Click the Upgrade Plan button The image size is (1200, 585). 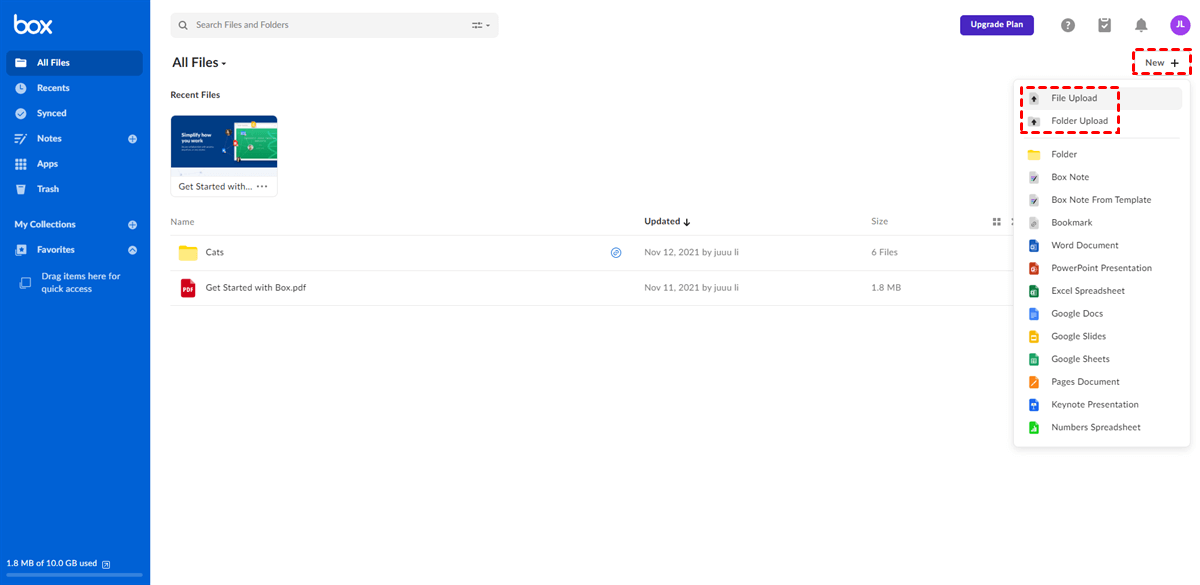tap(997, 25)
